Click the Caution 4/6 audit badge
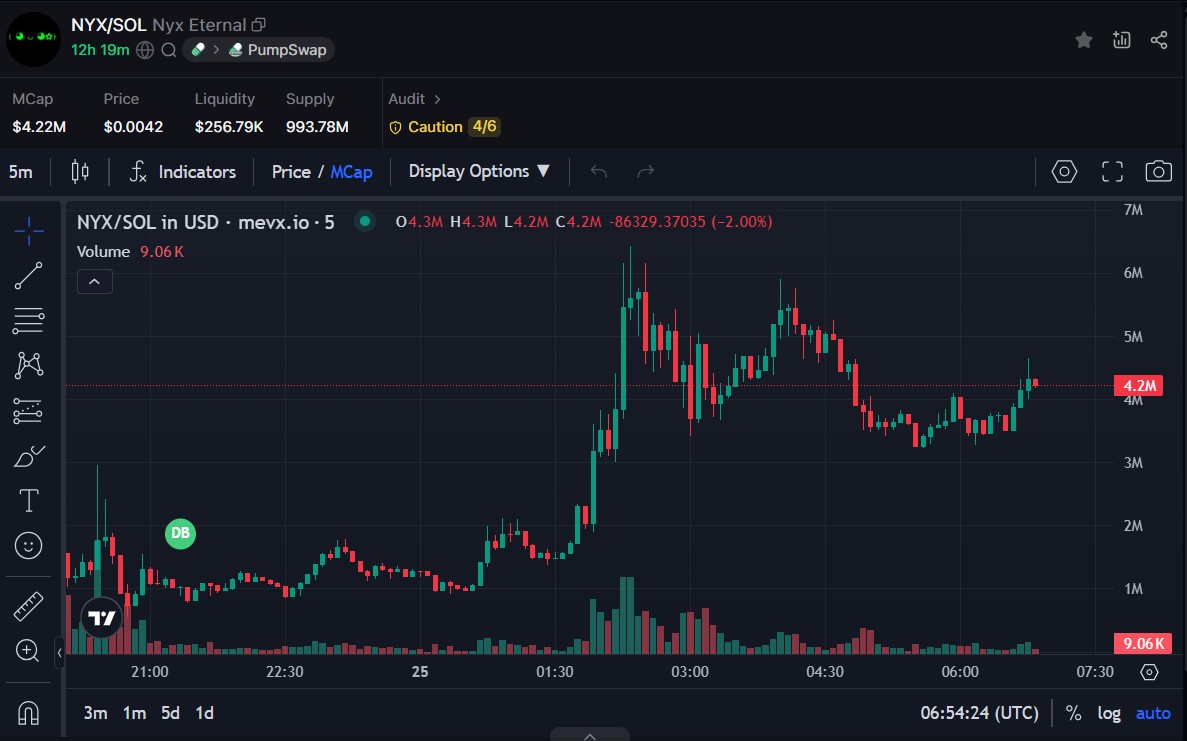Screen dimensions: 1187x741 (x=444, y=126)
